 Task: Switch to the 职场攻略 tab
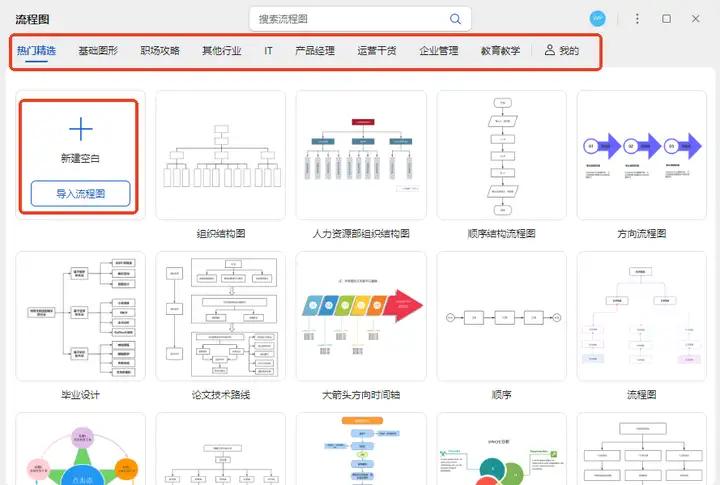pos(160,50)
